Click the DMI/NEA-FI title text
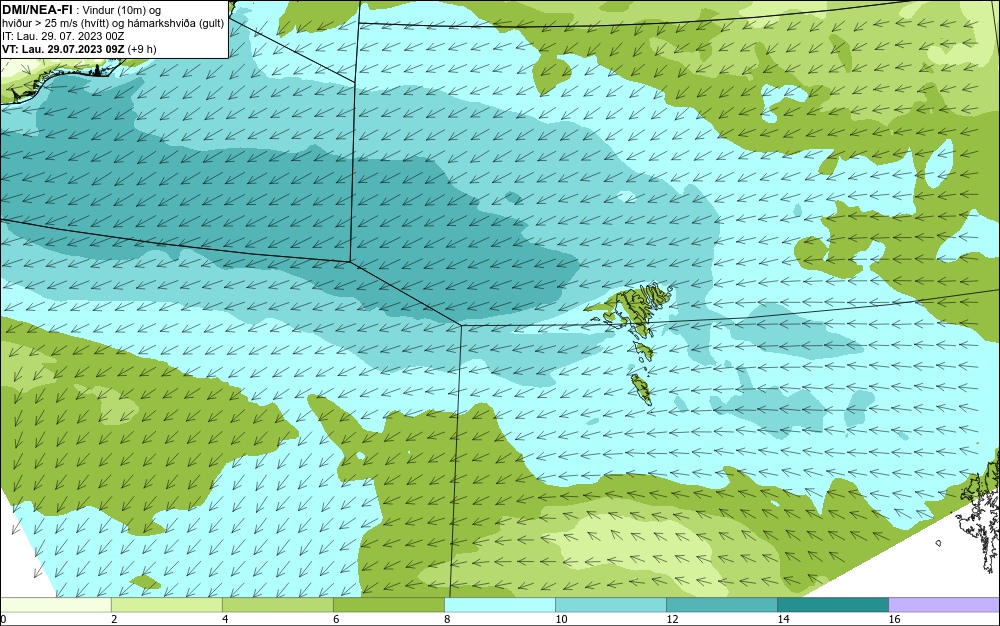Screen dimensions: 1000x626 (x=37, y=9)
